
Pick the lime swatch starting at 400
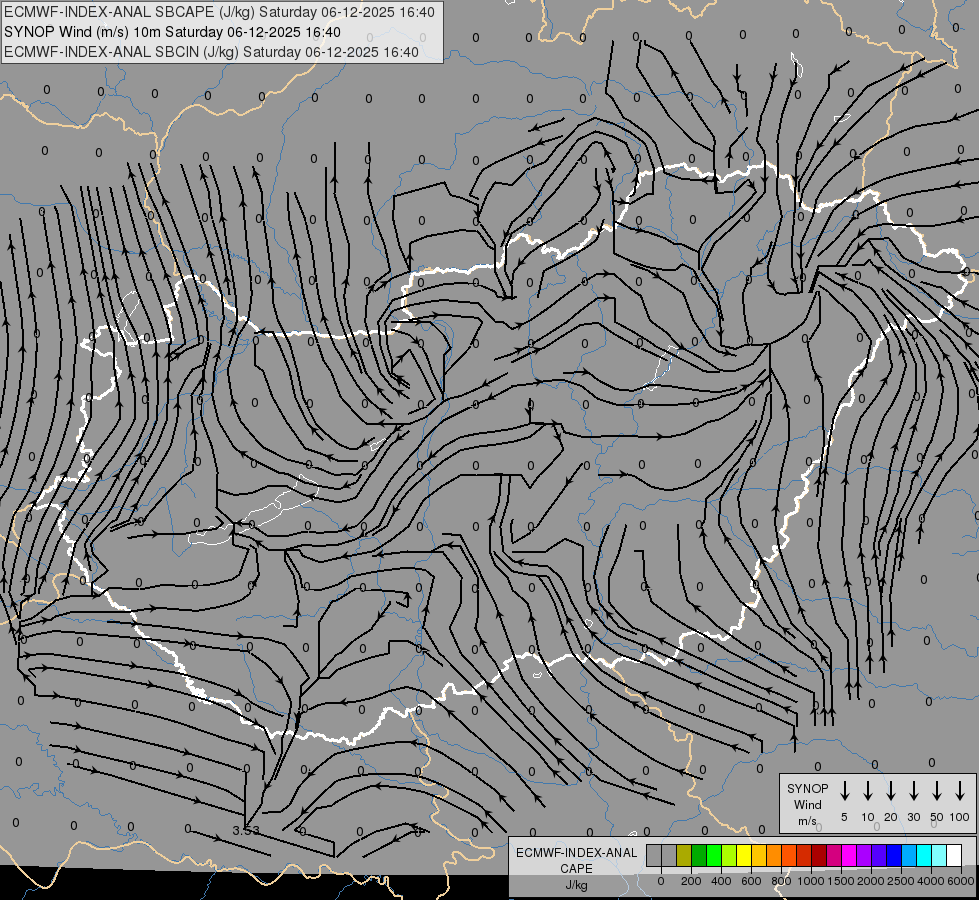click(x=729, y=855)
